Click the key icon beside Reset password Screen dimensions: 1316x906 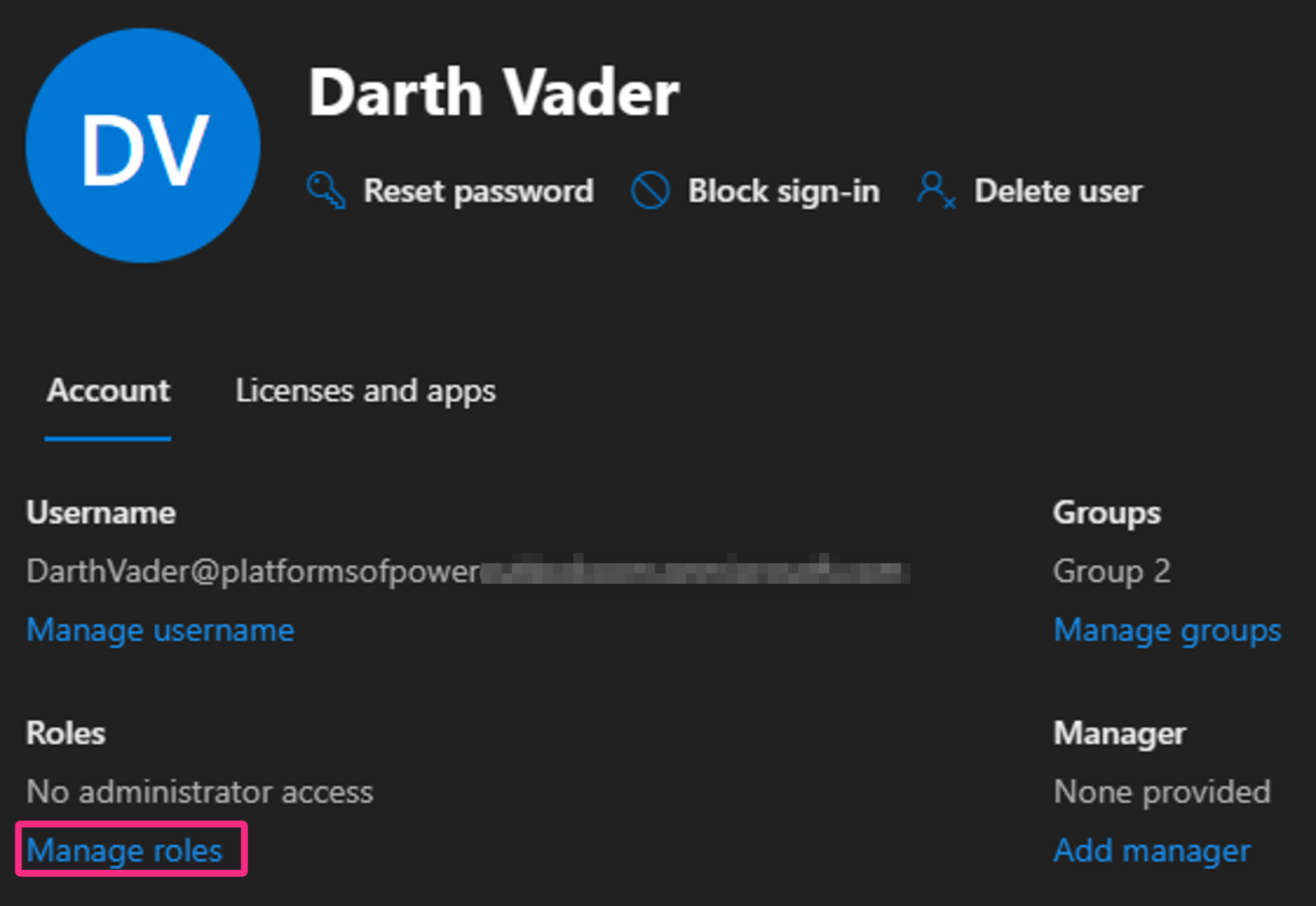pos(326,190)
